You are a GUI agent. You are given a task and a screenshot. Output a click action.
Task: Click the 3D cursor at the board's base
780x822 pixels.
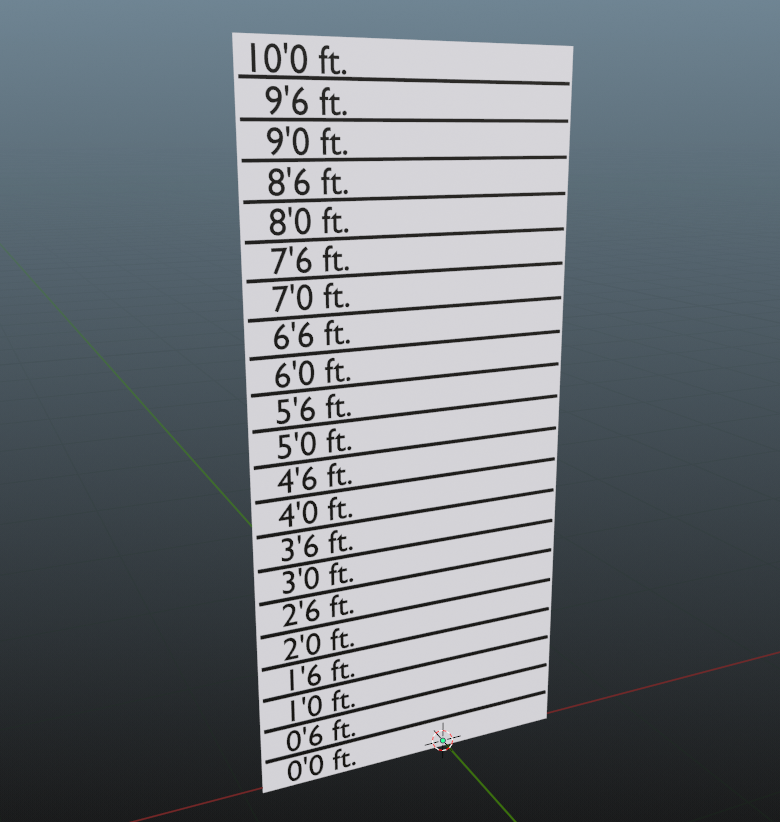coord(443,740)
